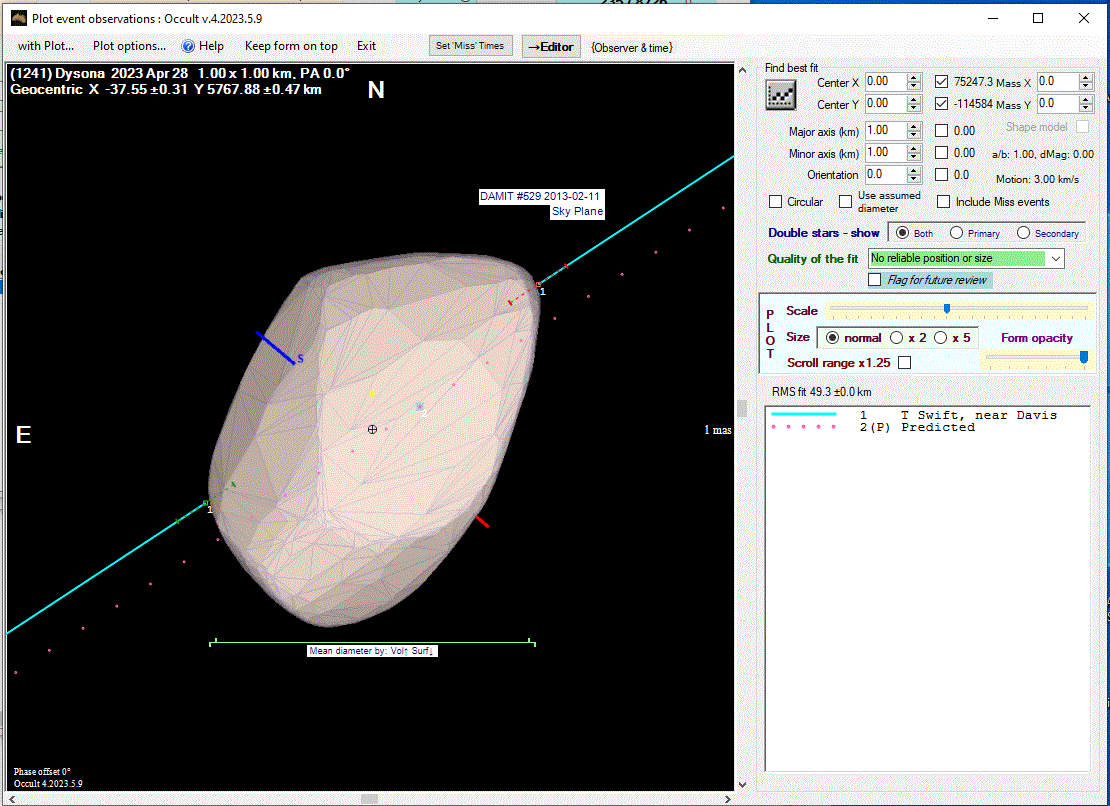Open the Plot options... menu

click(129, 46)
